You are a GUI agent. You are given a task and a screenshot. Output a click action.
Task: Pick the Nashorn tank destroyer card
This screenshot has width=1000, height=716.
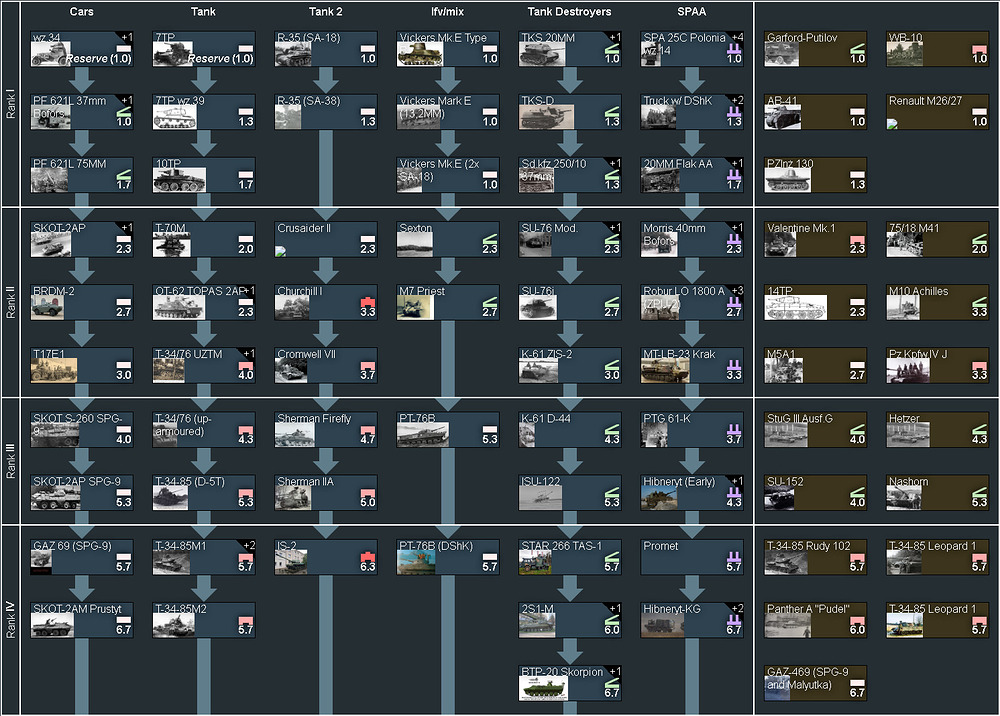coord(937,493)
